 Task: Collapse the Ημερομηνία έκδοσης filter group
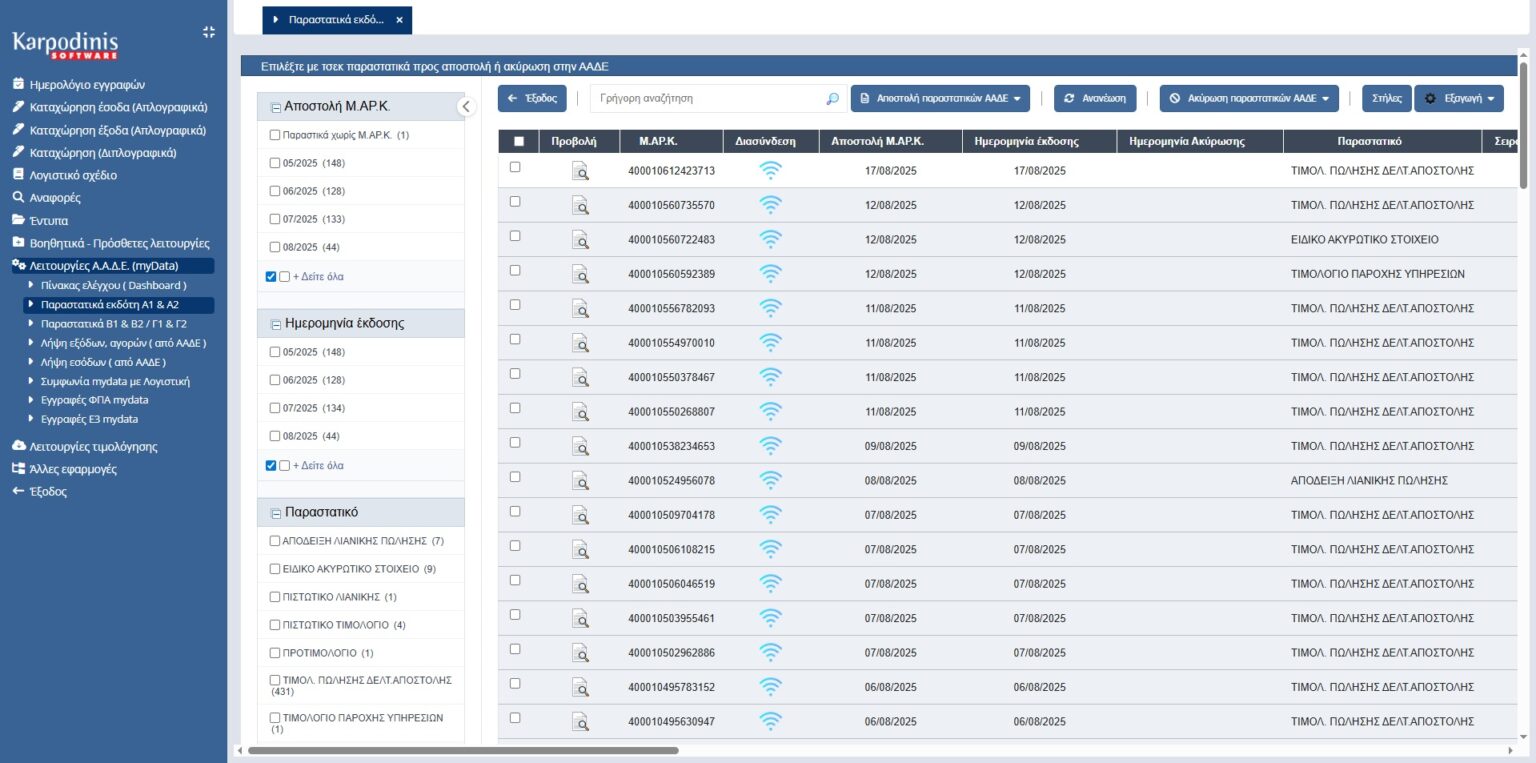coord(276,324)
